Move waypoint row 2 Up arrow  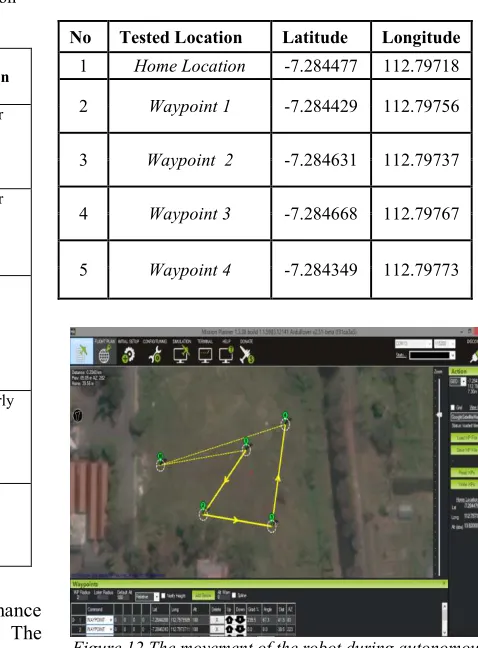229,629
